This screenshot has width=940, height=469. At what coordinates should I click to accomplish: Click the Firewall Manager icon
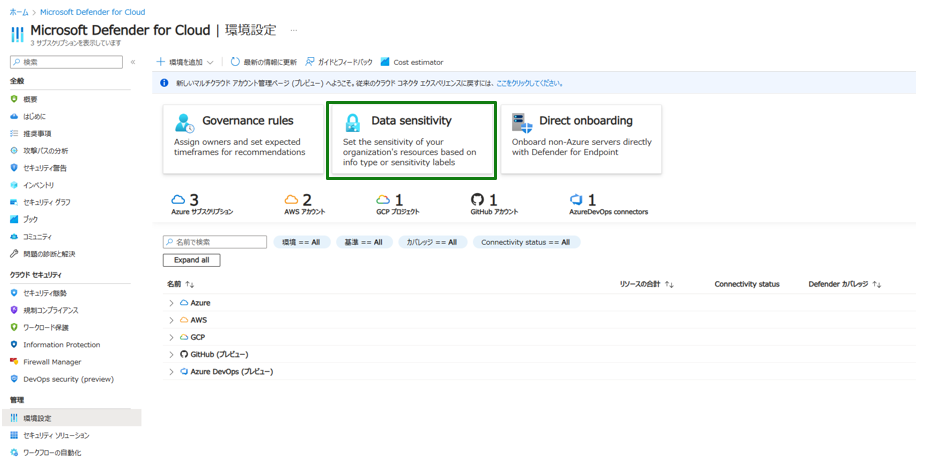[x=14, y=362]
